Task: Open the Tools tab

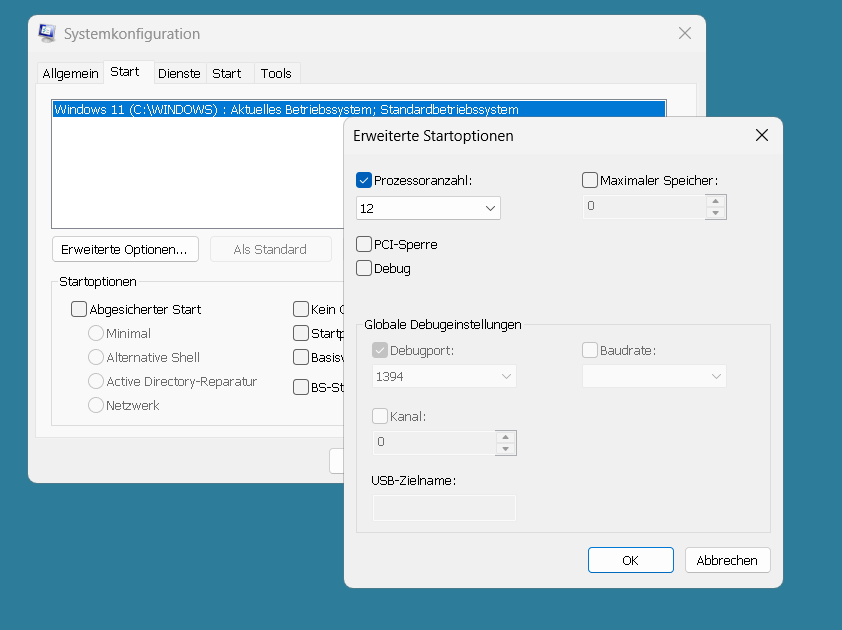Action: coord(276,73)
